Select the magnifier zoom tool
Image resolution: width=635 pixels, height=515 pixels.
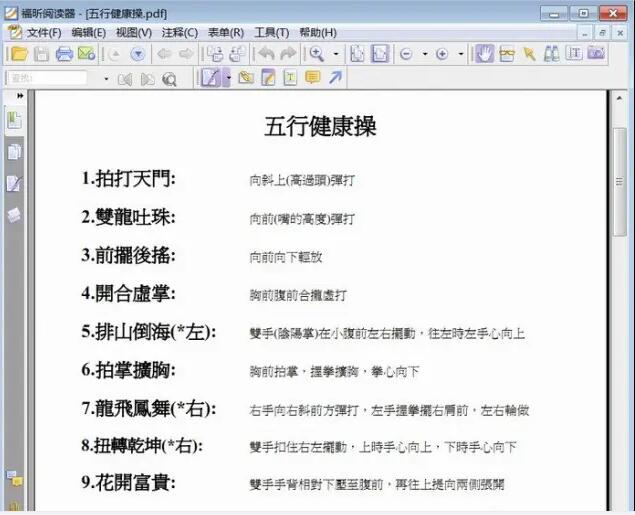[x=316, y=54]
